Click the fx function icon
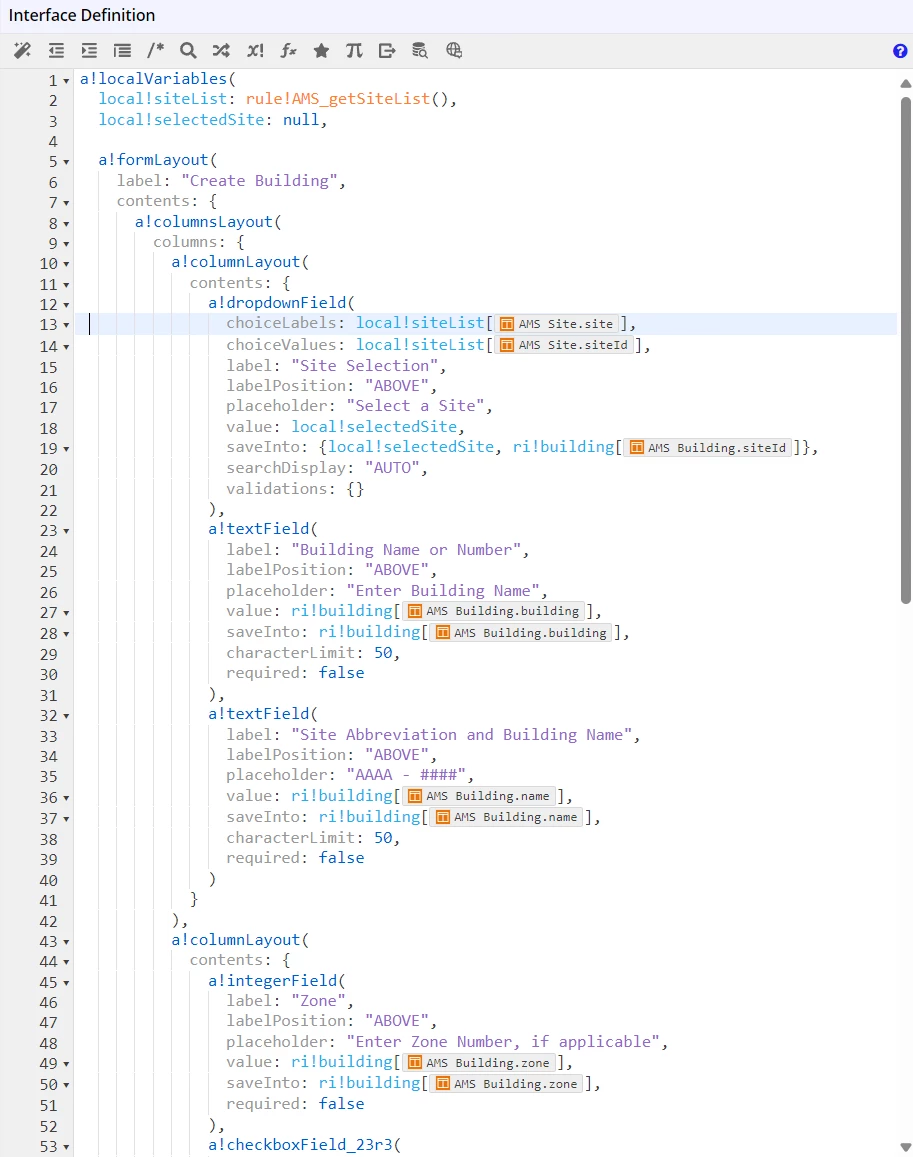Screen dimensions: 913x1157 pos(288,50)
